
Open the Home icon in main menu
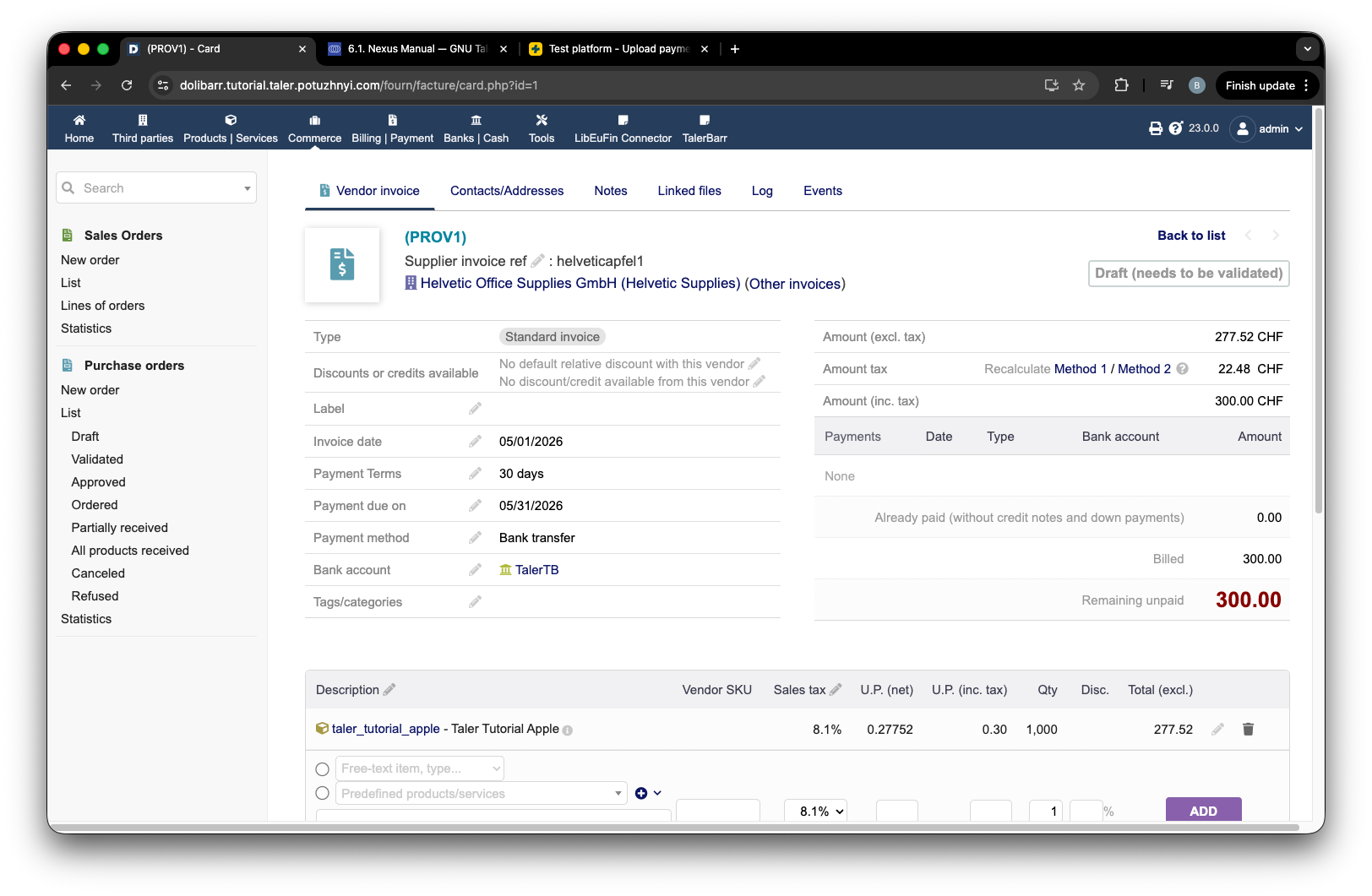(x=79, y=128)
